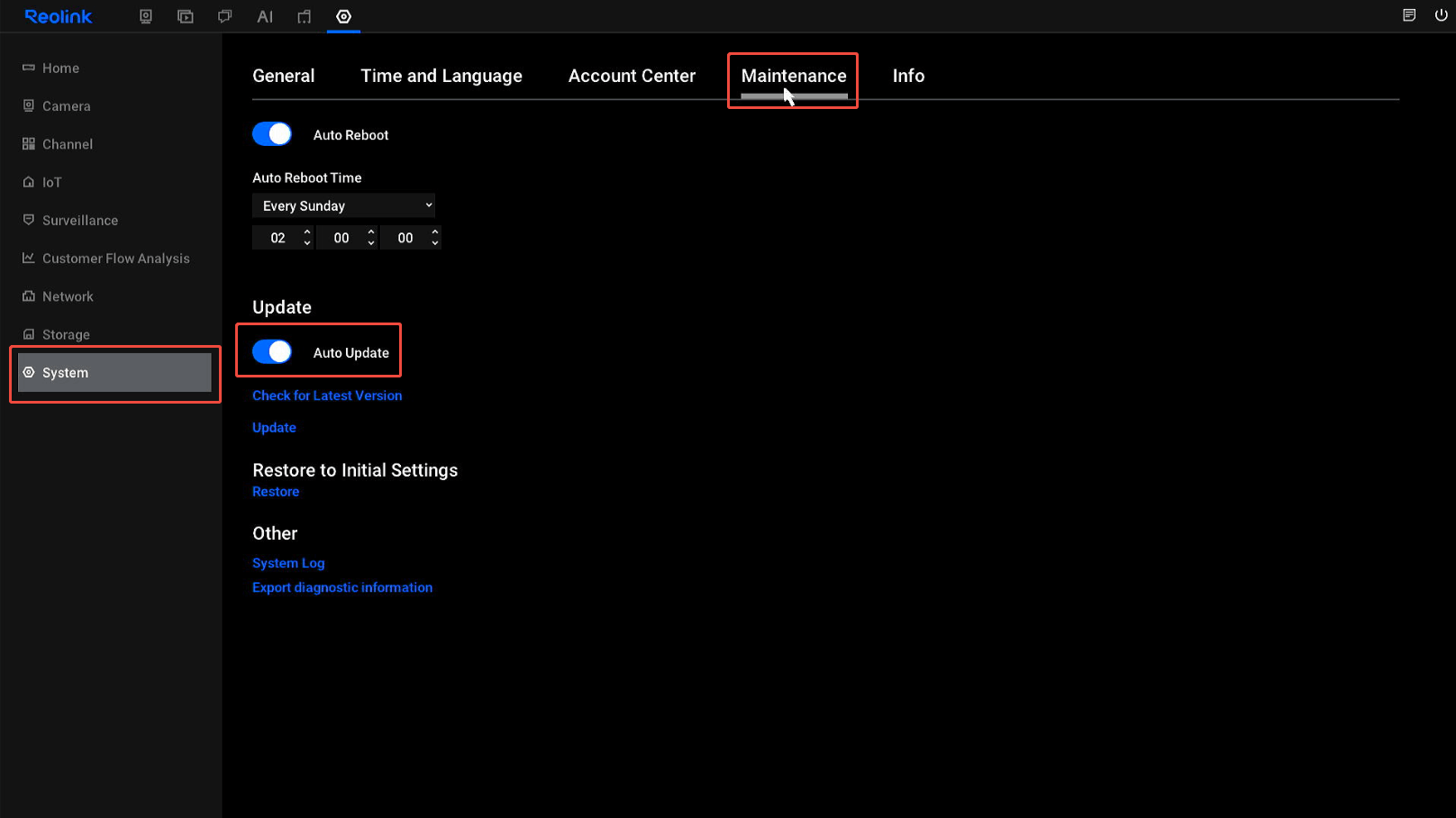Open the playback icon in top bar

[x=186, y=16]
